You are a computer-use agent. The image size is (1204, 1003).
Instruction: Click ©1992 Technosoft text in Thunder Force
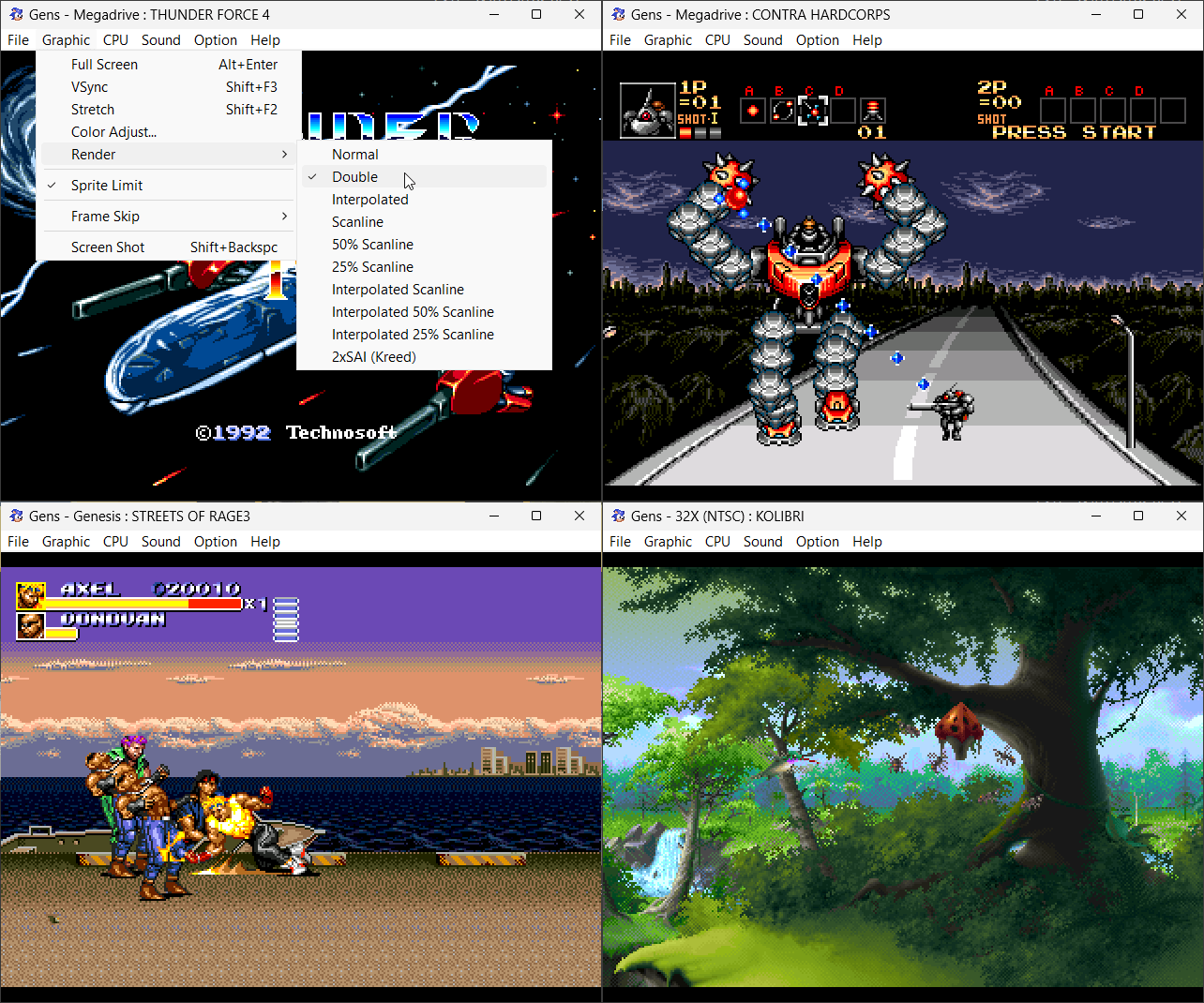pyautogui.click(x=295, y=432)
